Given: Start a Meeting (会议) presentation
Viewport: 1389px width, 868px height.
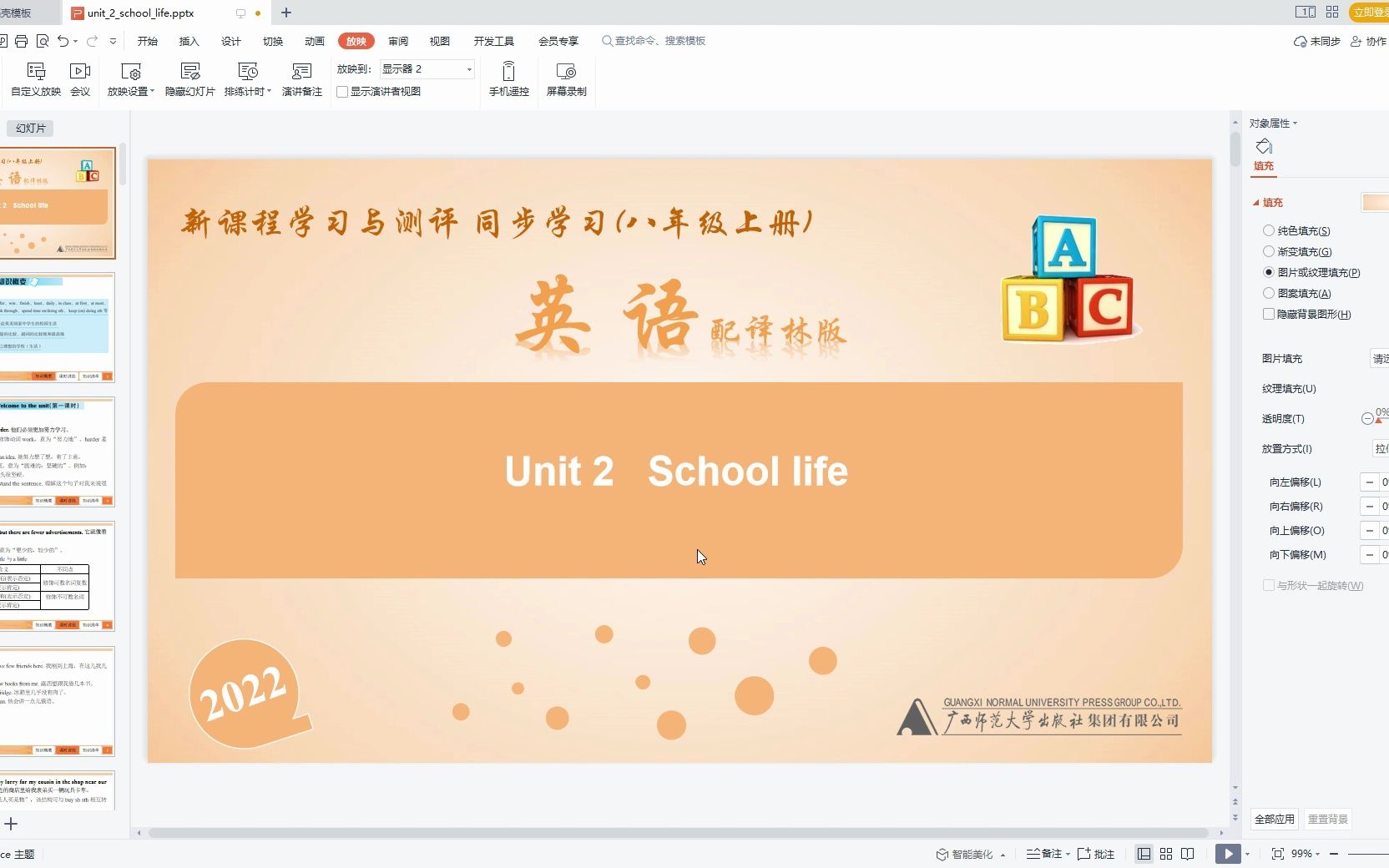Looking at the screenshot, I should [80, 80].
